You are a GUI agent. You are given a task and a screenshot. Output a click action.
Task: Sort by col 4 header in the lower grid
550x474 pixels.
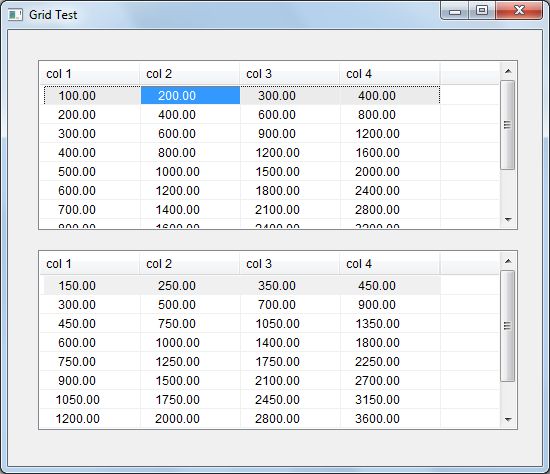[390, 264]
